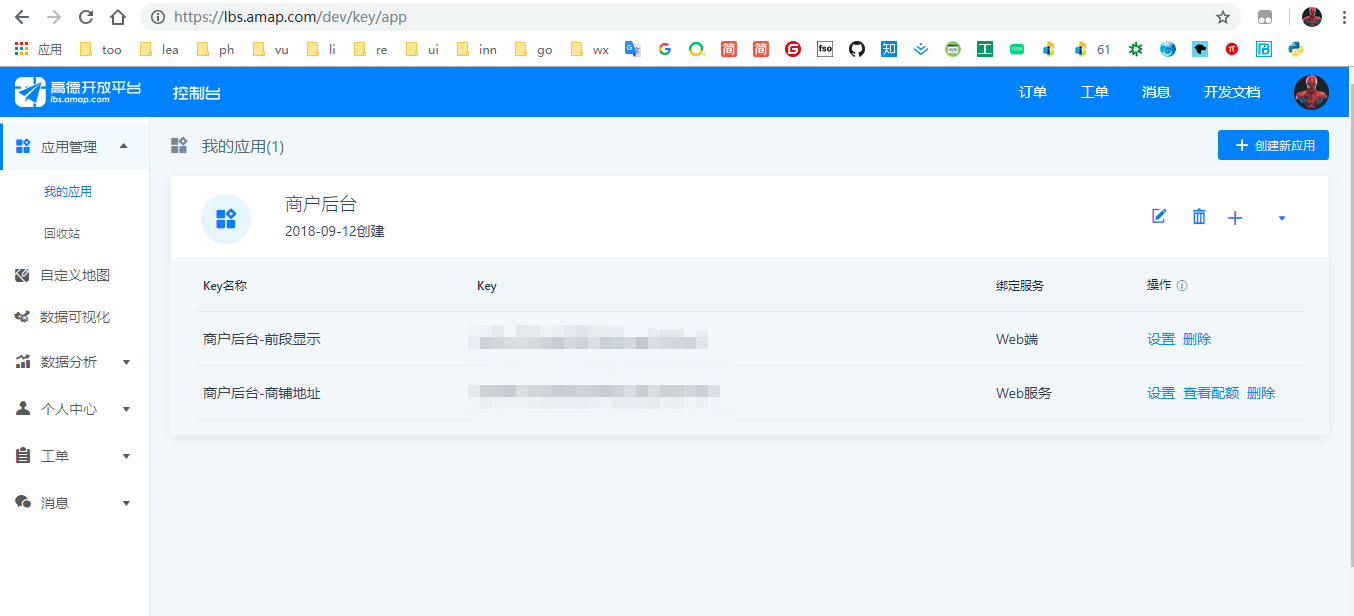1354x616 pixels.
Task: Click the address bar URL field
Action: click(x=690, y=17)
